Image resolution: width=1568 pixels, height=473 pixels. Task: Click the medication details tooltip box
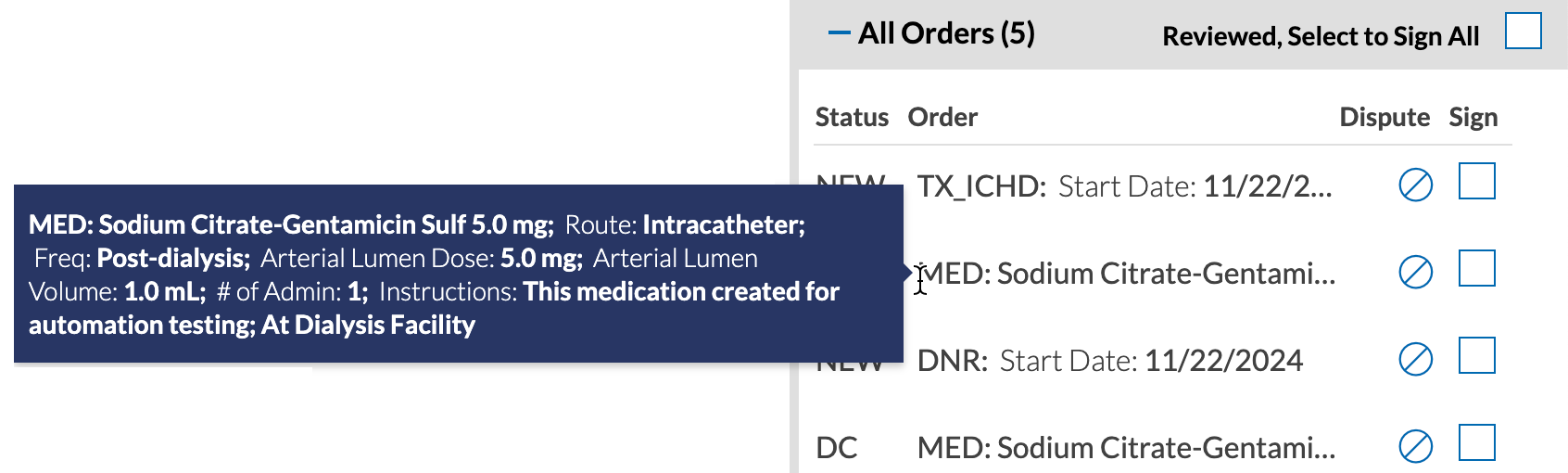point(459,274)
